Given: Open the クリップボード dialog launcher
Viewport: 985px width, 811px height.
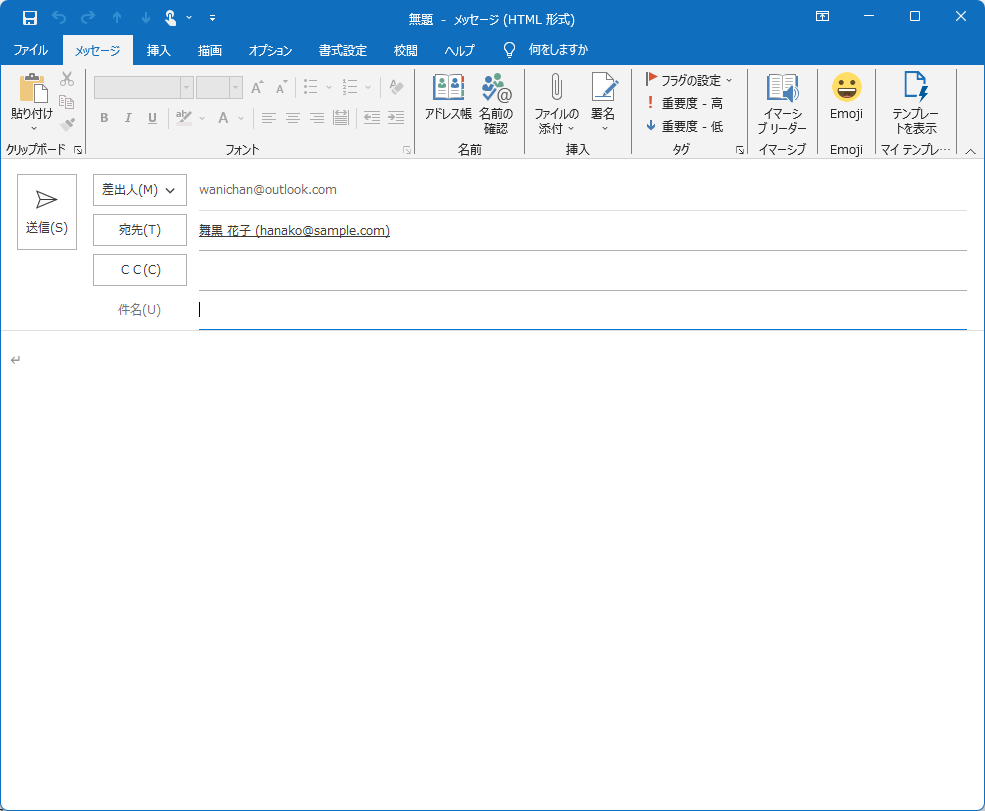Looking at the screenshot, I should [x=78, y=150].
